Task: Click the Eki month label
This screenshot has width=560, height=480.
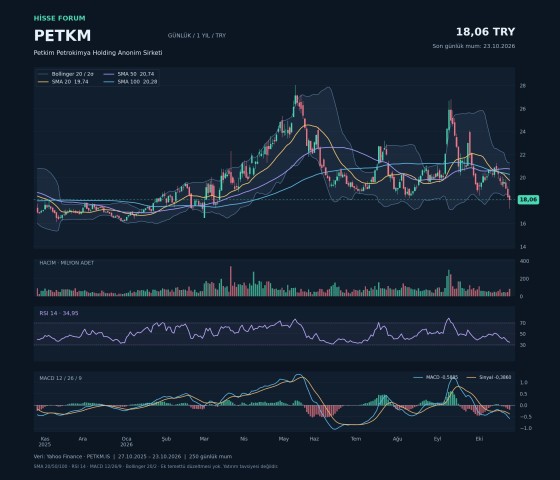Action: (x=479, y=439)
